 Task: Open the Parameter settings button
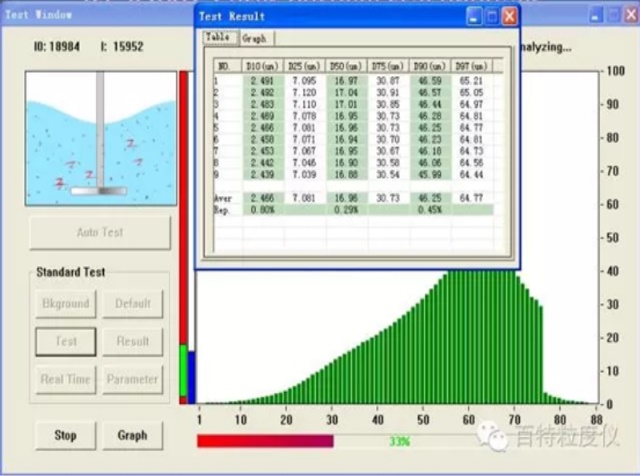coord(132,379)
